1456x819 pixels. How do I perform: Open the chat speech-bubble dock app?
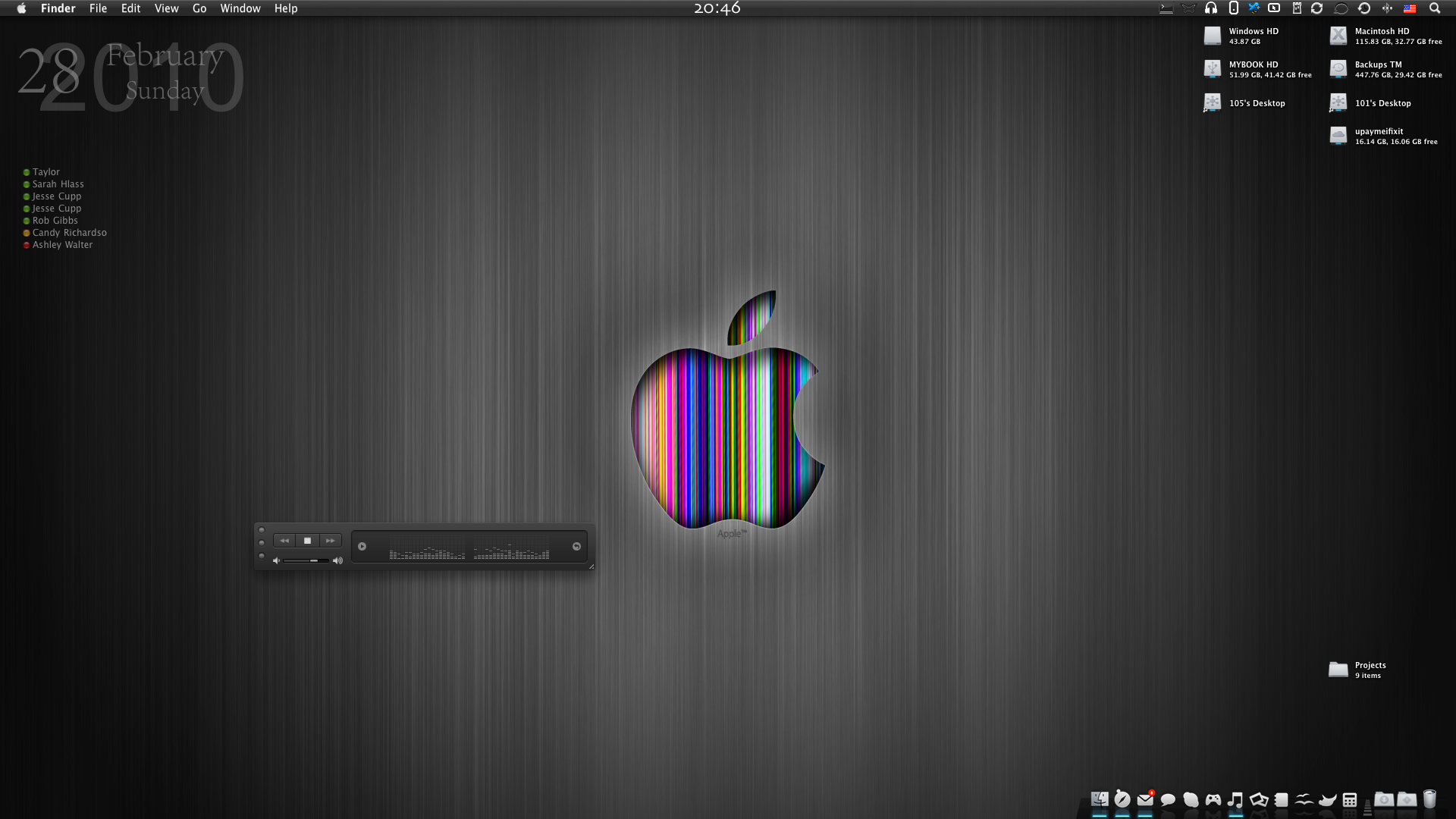click(x=1168, y=799)
